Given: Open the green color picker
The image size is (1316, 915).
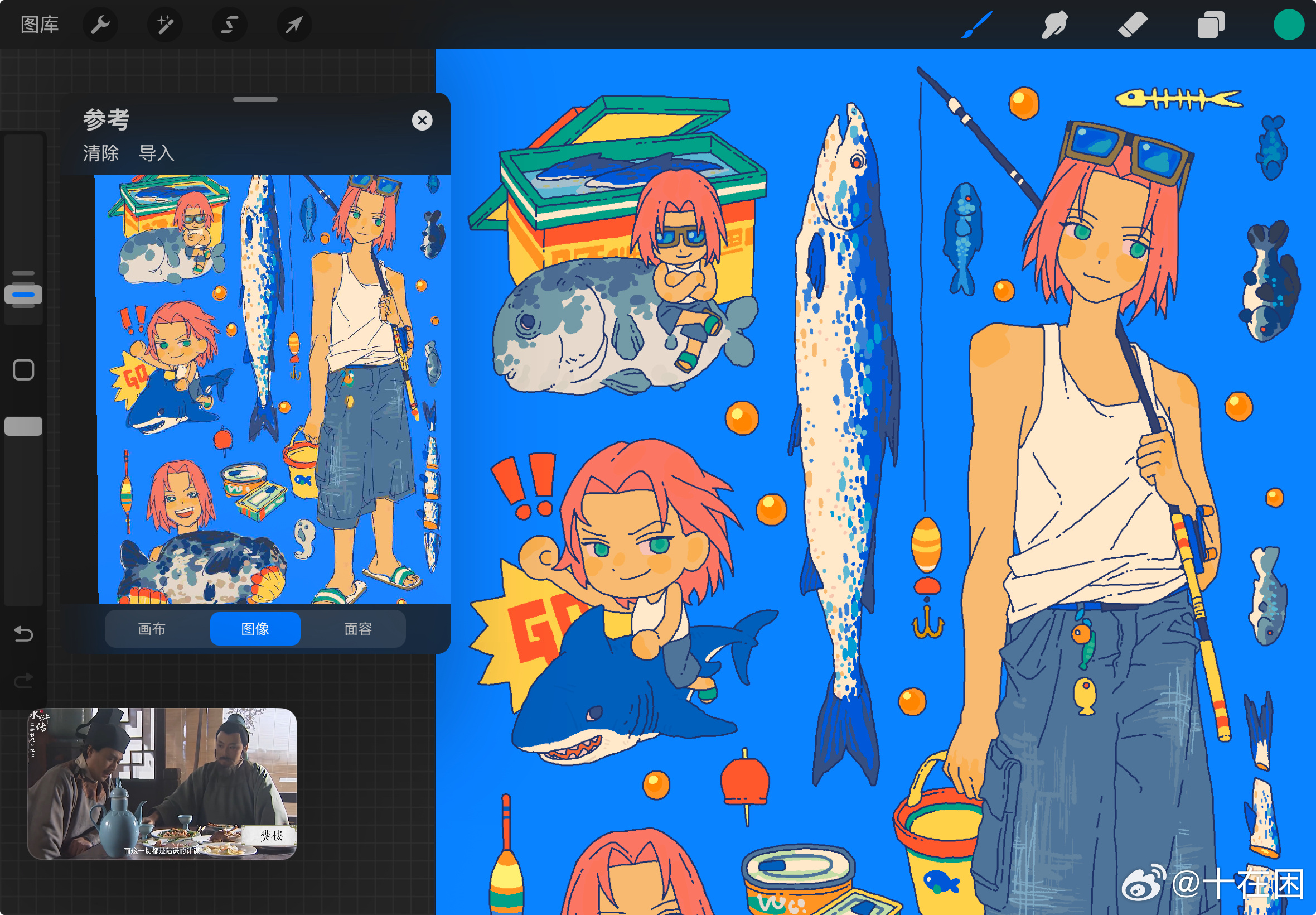Looking at the screenshot, I should point(1289,25).
